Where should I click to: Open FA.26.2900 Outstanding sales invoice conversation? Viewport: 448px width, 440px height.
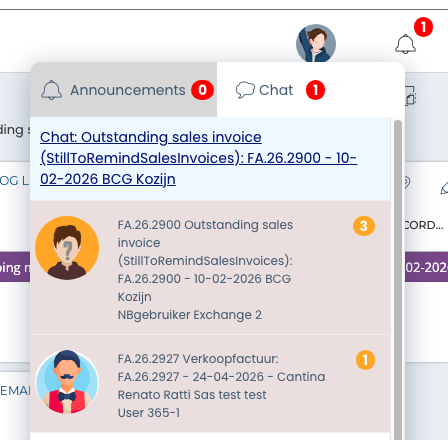pyautogui.click(x=210, y=267)
